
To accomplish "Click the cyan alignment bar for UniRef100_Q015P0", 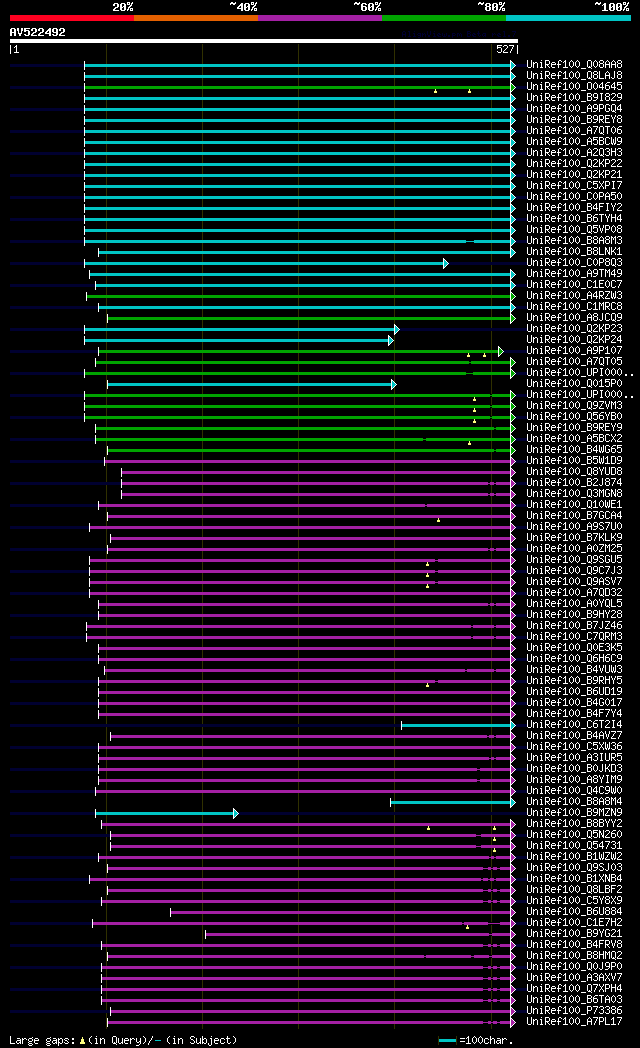I will (252, 384).
